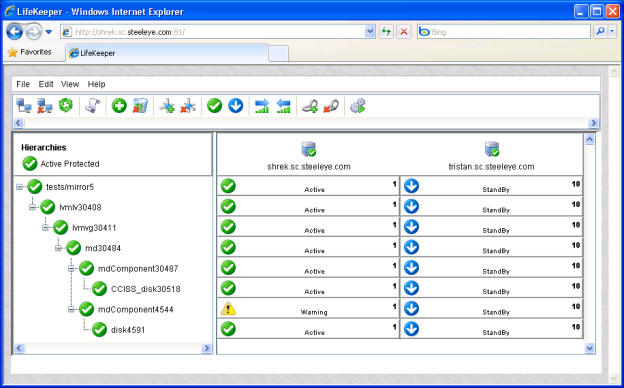Click the Disconnect server icon with red X
This screenshot has width=624, height=388.
[45, 106]
